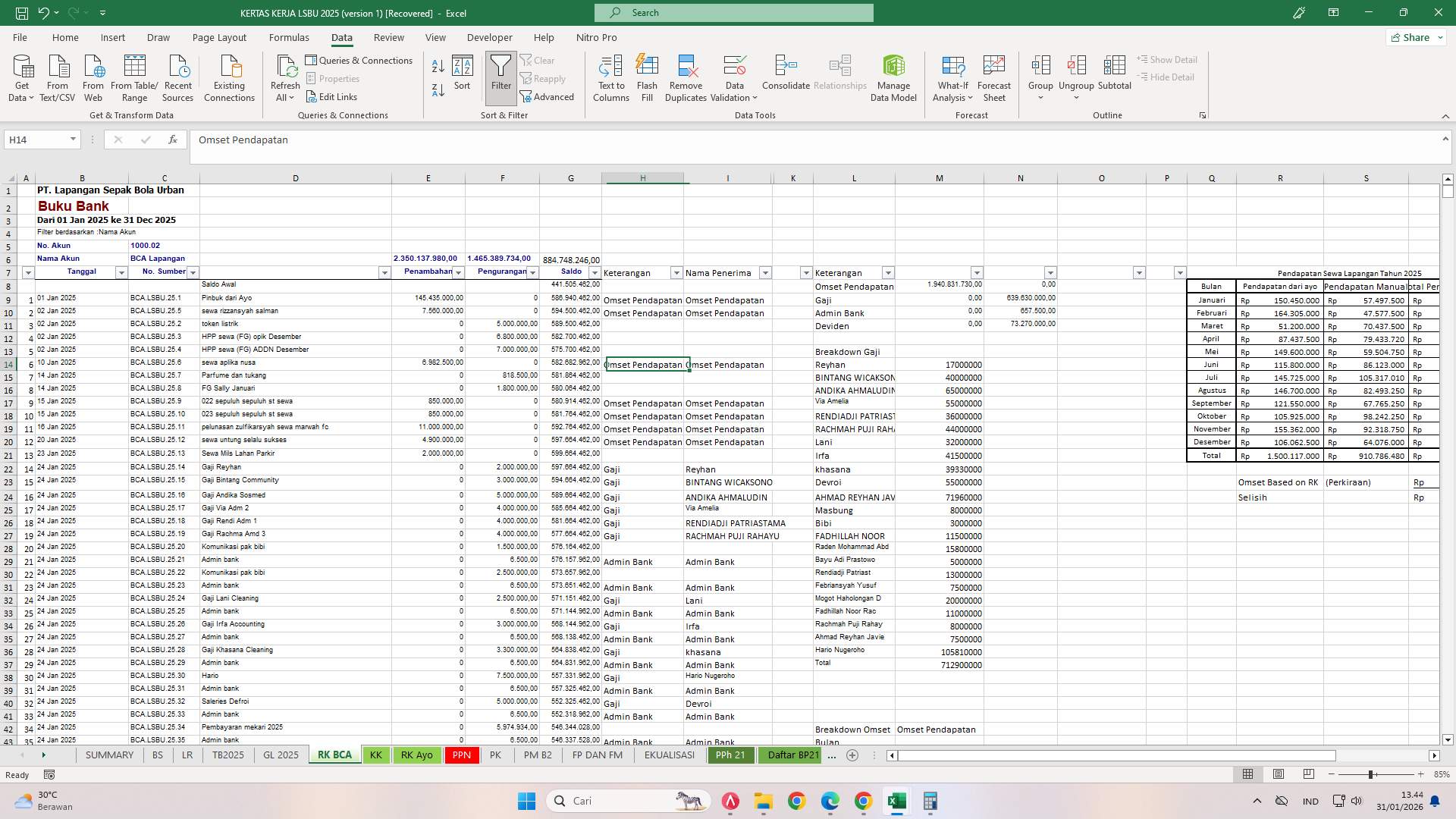Sort data ascending with Sort A-Z

pos(438,67)
